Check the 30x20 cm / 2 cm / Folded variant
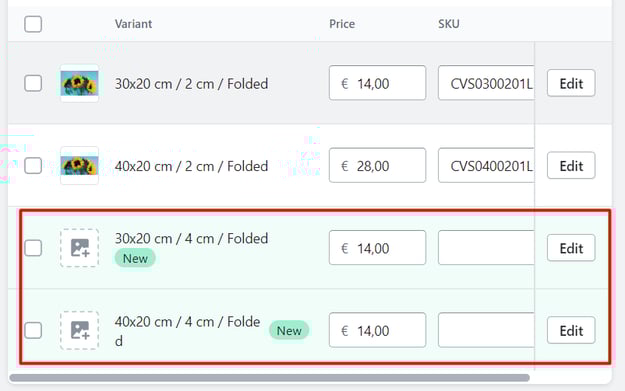Image resolution: width=625 pixels, height=391 pixels. click(x=33, y=83)
